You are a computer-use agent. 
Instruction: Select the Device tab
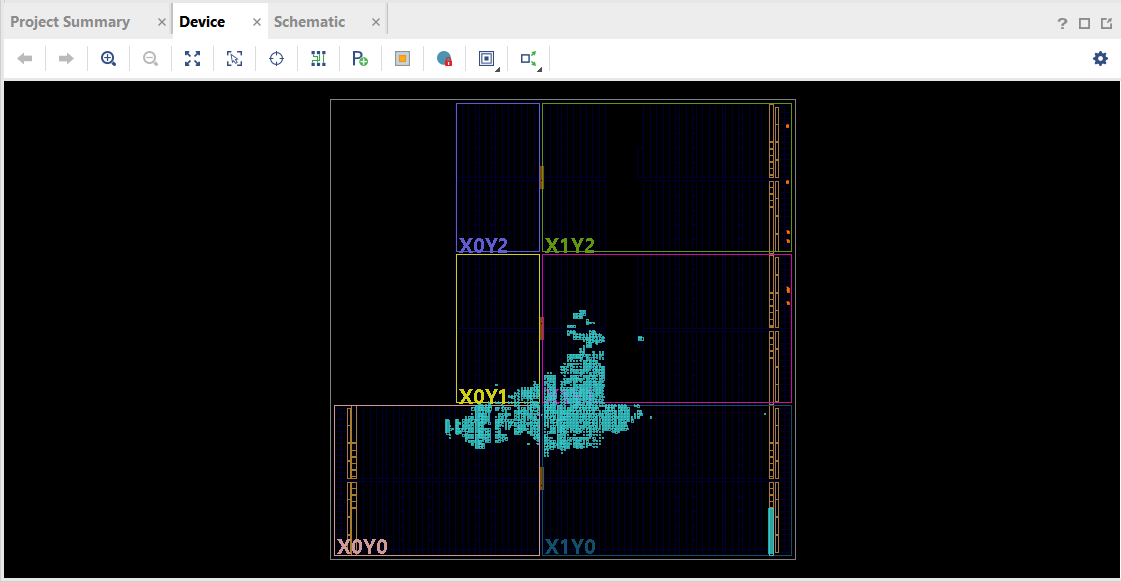[202, 22]
